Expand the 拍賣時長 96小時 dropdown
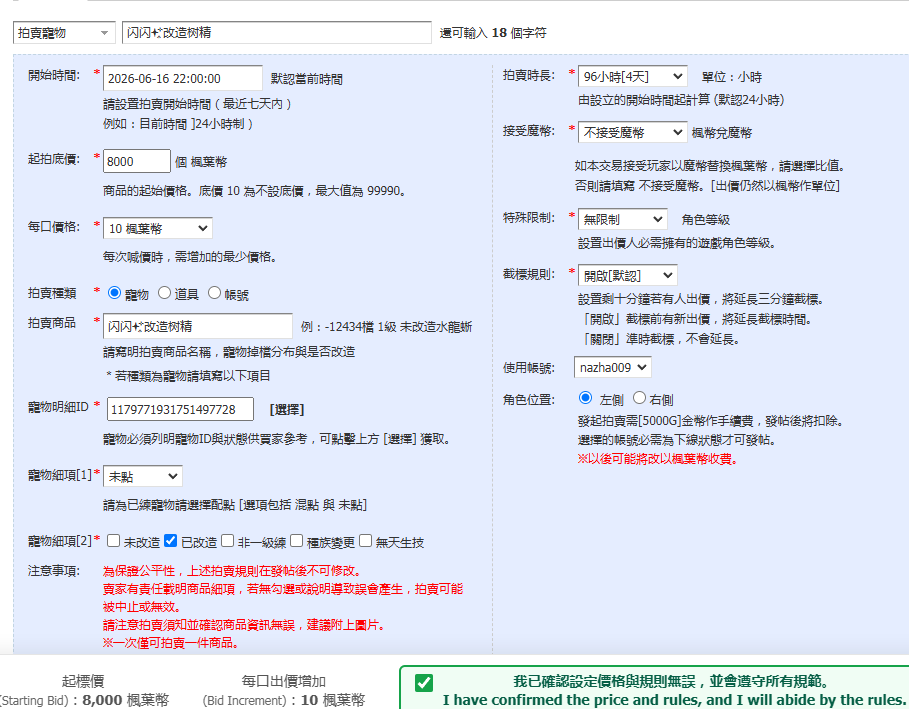This screenshot has width=909, height=709. click(x=632, y=76)
